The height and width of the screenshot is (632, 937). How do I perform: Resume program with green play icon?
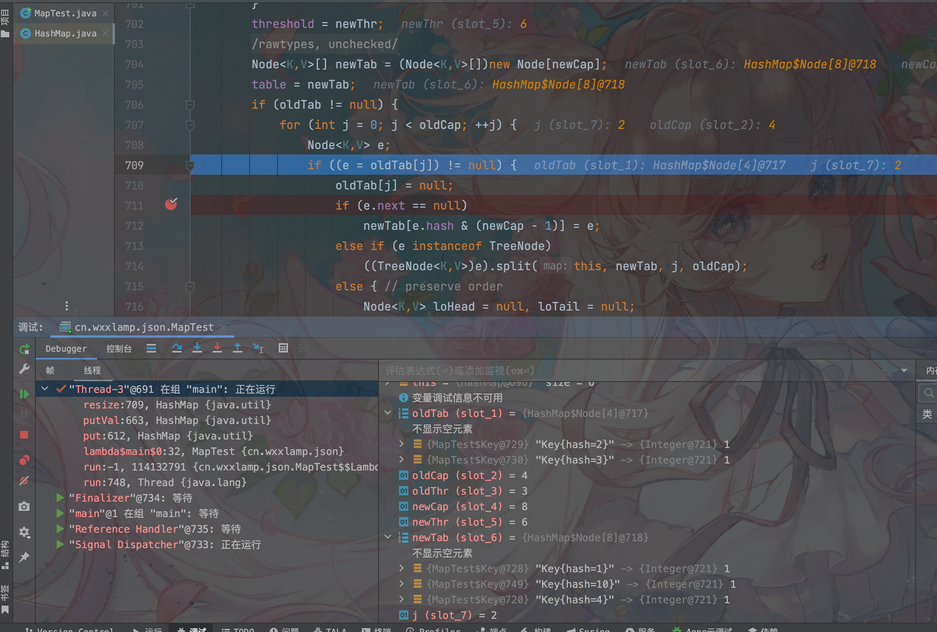(x=24, y=394)
